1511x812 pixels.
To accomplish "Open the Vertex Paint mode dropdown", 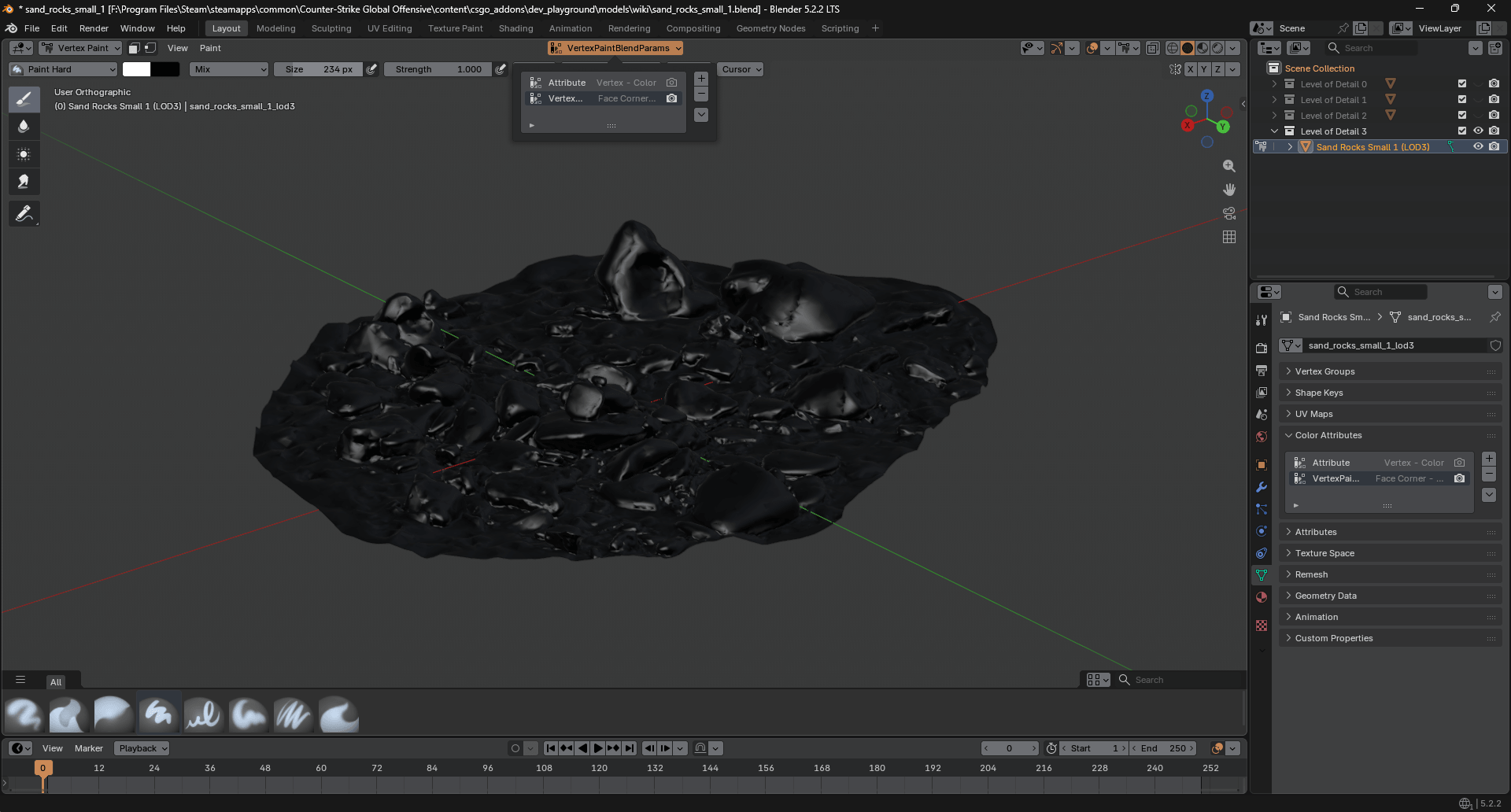I will [x=80, y=48].
